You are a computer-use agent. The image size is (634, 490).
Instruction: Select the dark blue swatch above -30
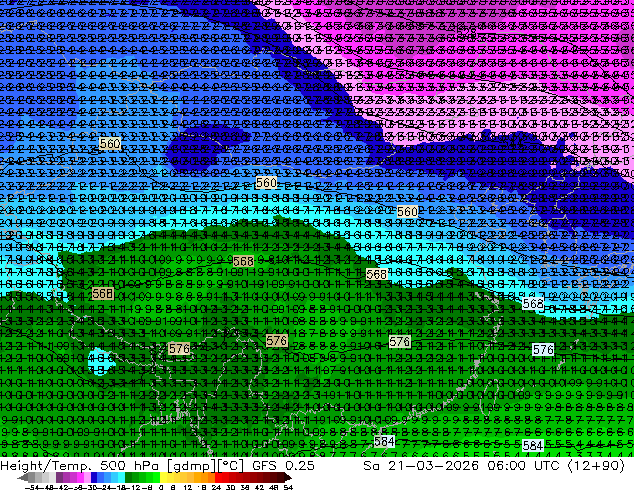pos(94,477)
